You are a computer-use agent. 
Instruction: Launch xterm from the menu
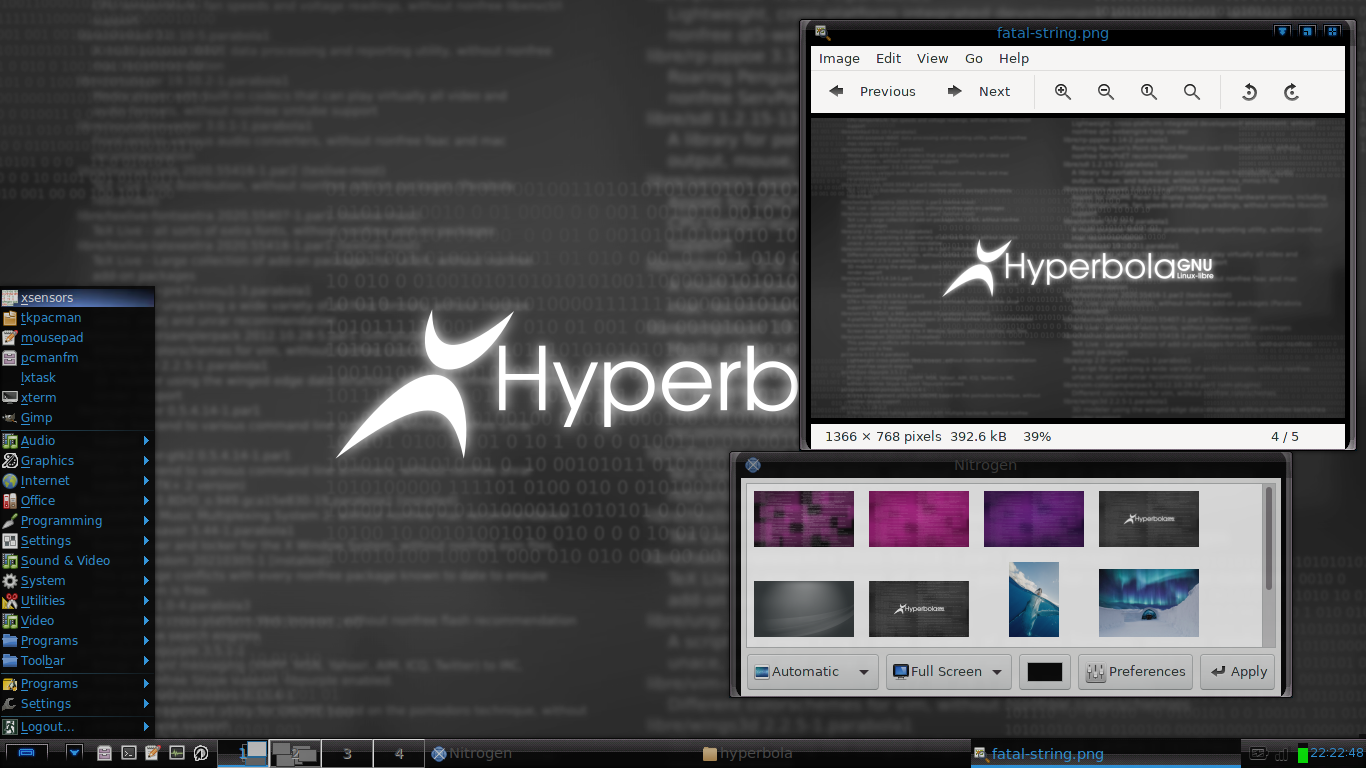pyautogui.click(x=77, y=398)
